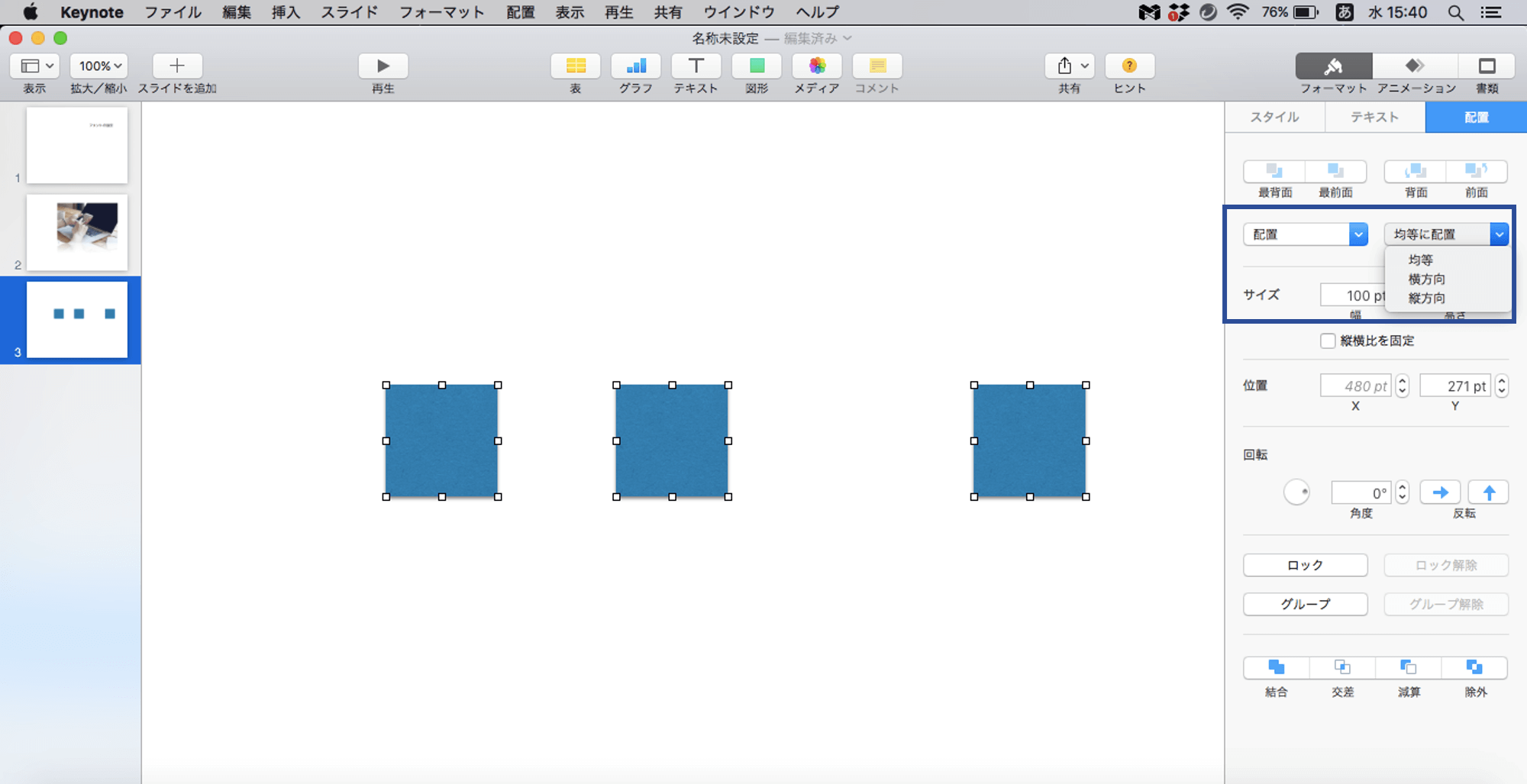Image resolution: width=1527 pixels, height=784 pixels.
Task: Open the 表示 view dropdown
Action: 34,66
